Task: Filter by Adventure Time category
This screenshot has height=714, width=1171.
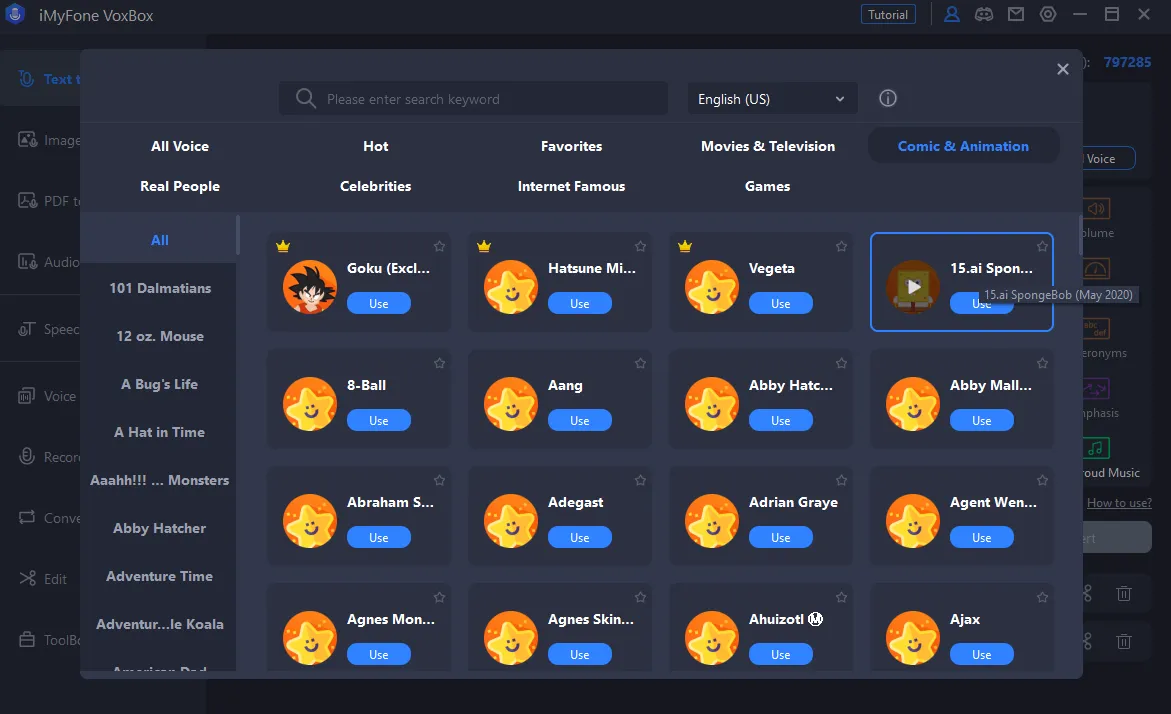Action: point(160,577)
